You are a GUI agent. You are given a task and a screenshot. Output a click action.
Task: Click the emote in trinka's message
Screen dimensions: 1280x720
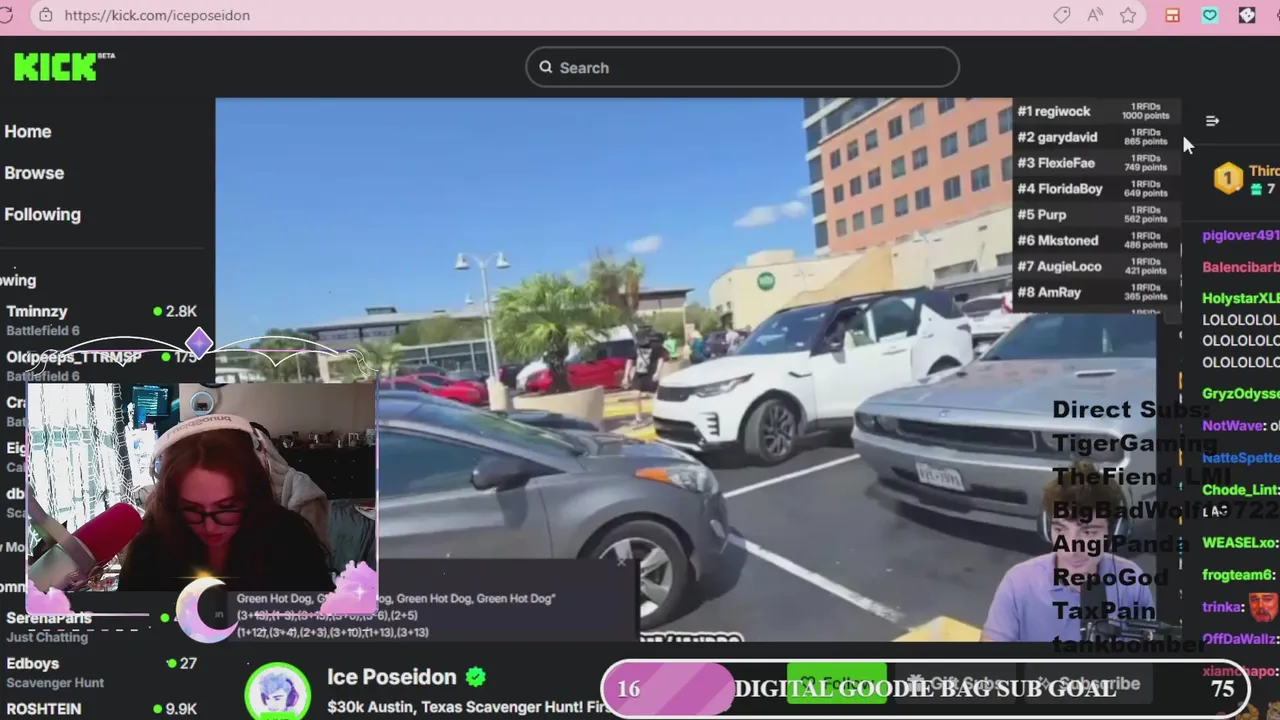pos(1264,607)
